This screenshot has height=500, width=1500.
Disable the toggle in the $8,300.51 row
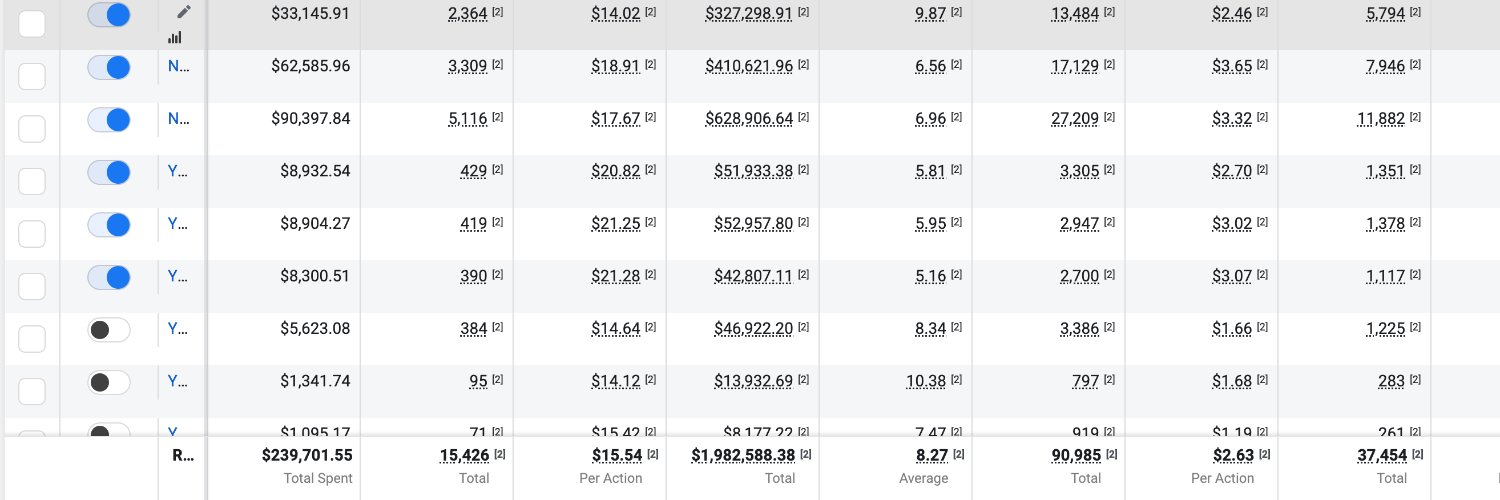point(109,276)
